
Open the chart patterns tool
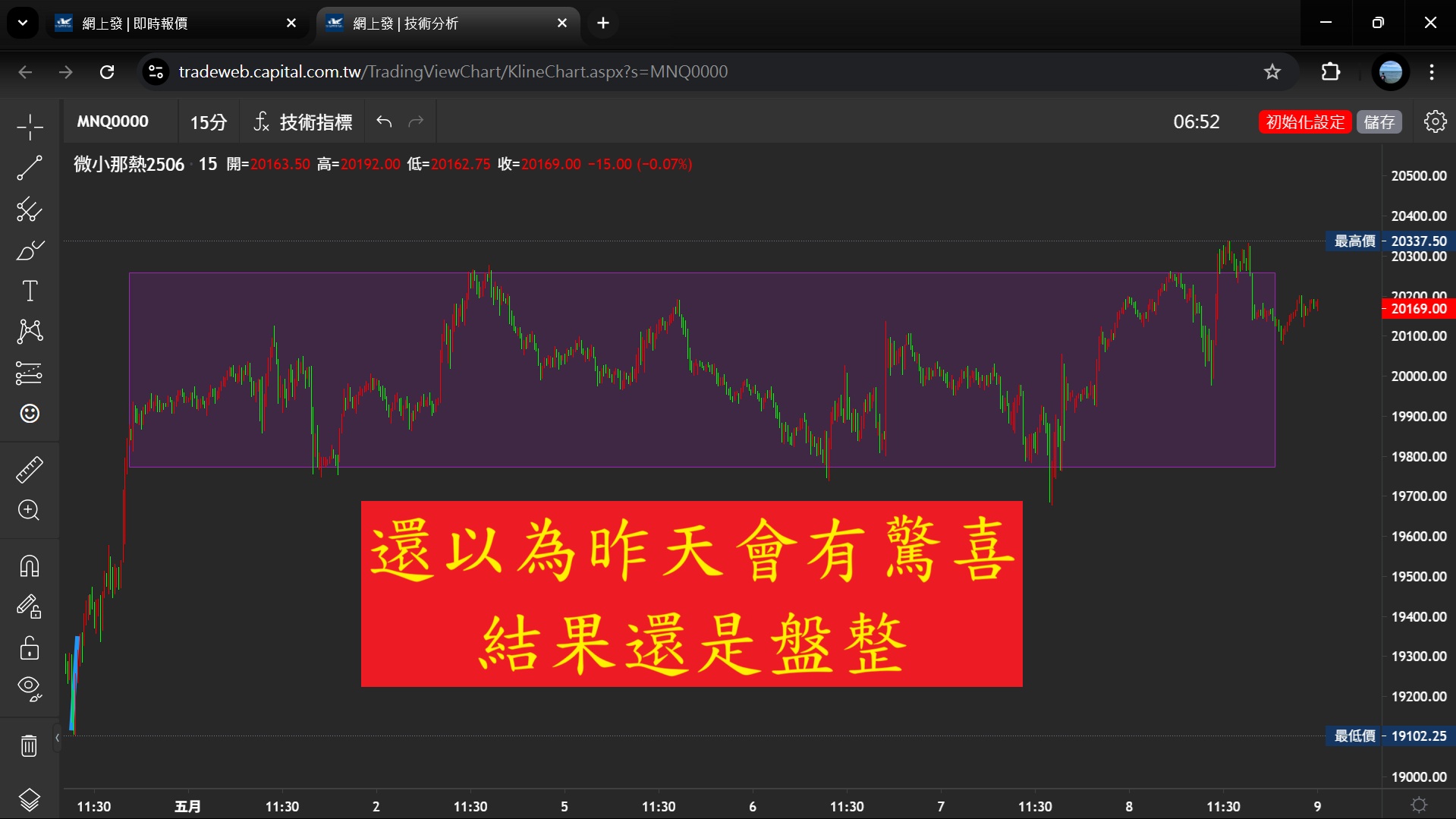pos(30,332)
